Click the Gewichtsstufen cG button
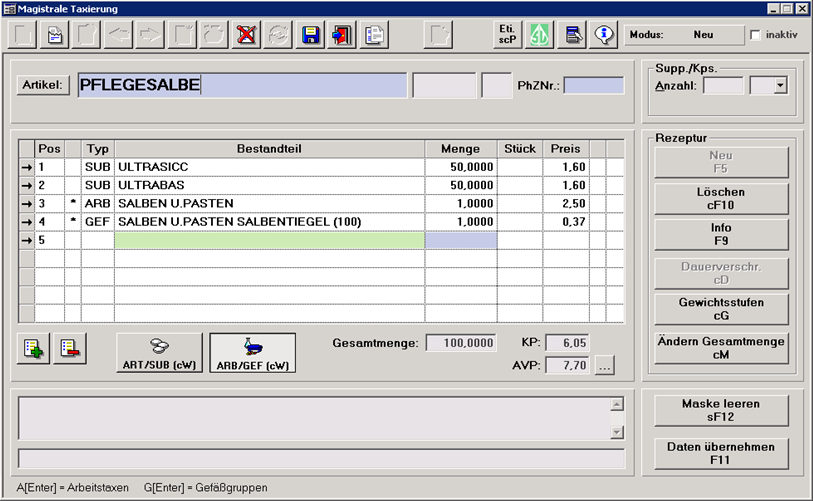The image size is (813, 501). 721,309
